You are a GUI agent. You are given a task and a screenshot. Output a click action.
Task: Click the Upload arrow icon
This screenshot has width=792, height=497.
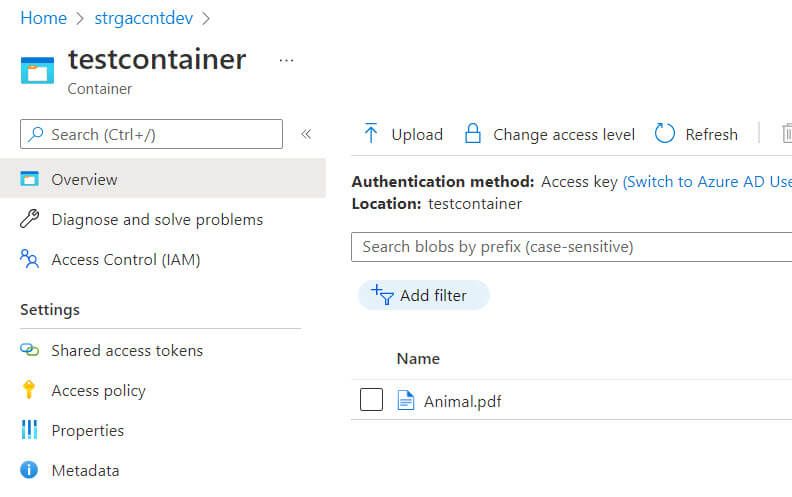pyautogui.click(x=371, y=134)
